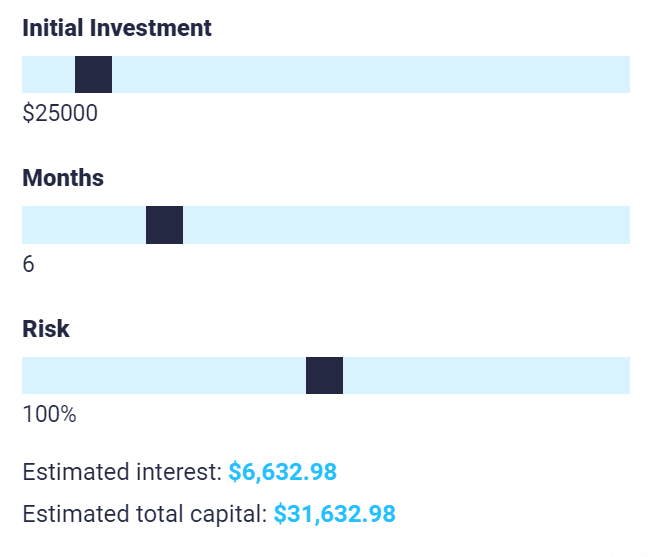Image resolution: width=656 pixels, height=557 pixels.
Task: Select the $25000 investment value
Action: coord(60,114)
